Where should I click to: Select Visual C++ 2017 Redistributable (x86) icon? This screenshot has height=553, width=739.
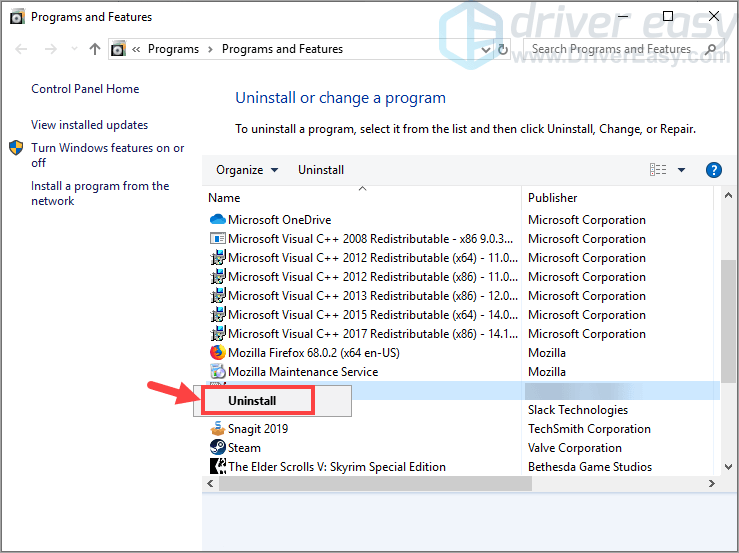[x=218, y=333]
